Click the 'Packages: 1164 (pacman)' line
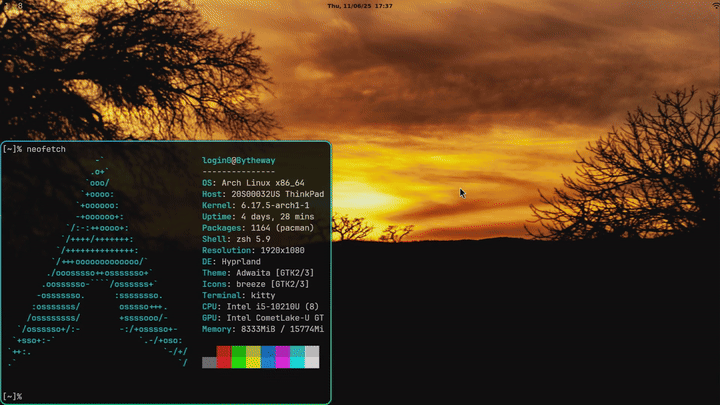The height and width of the screenshot is (405, 720). click(x=258, y=228)
